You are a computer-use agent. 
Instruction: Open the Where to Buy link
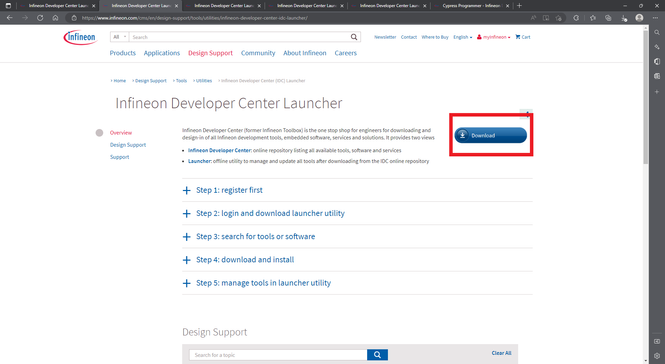(435, 37)
